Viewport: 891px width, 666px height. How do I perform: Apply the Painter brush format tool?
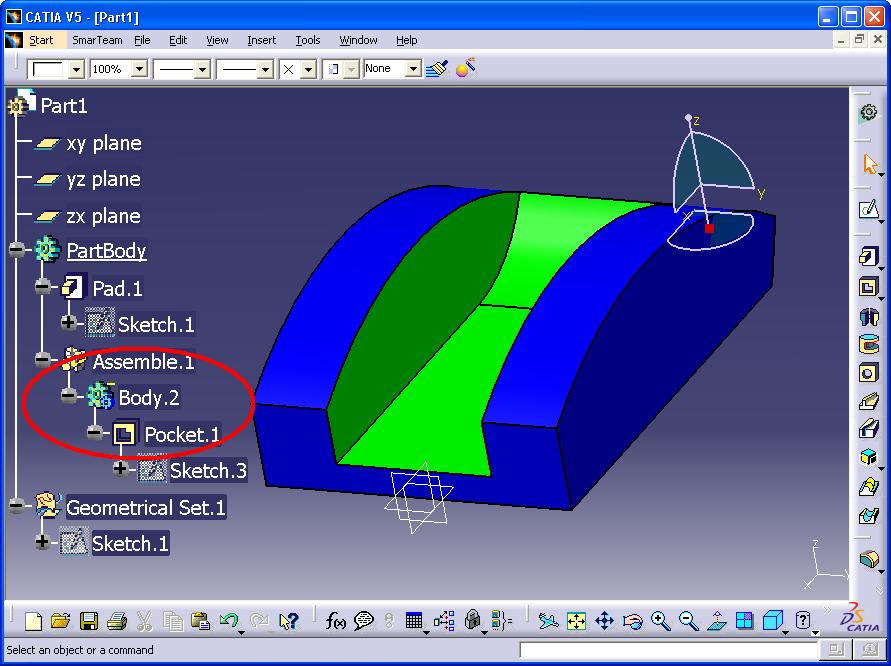click(x=436, y=69)
